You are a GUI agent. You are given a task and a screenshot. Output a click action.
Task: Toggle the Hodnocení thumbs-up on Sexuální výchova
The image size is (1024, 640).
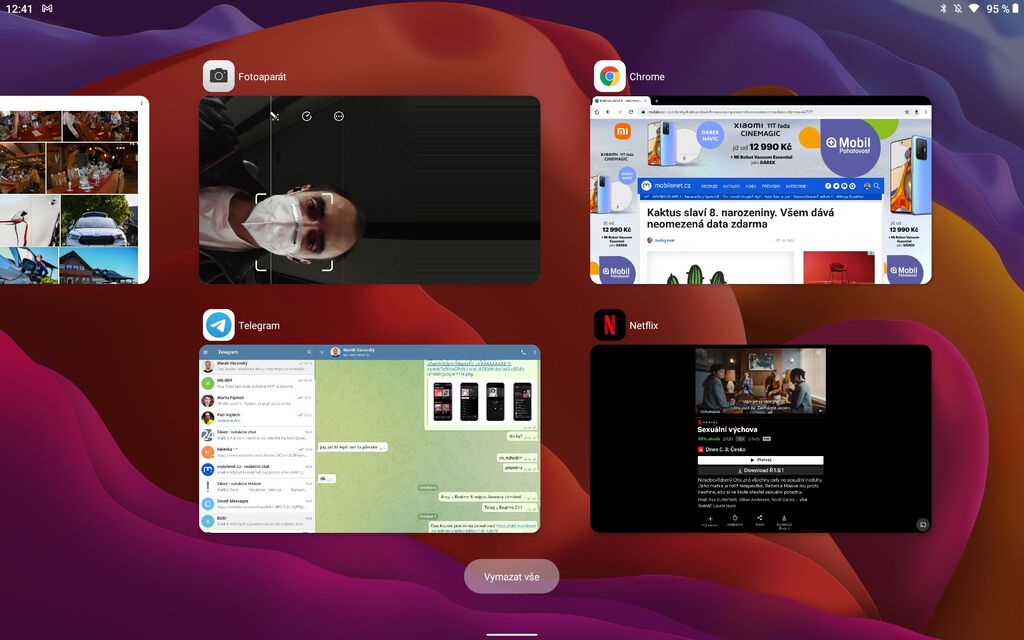[735, 517]
